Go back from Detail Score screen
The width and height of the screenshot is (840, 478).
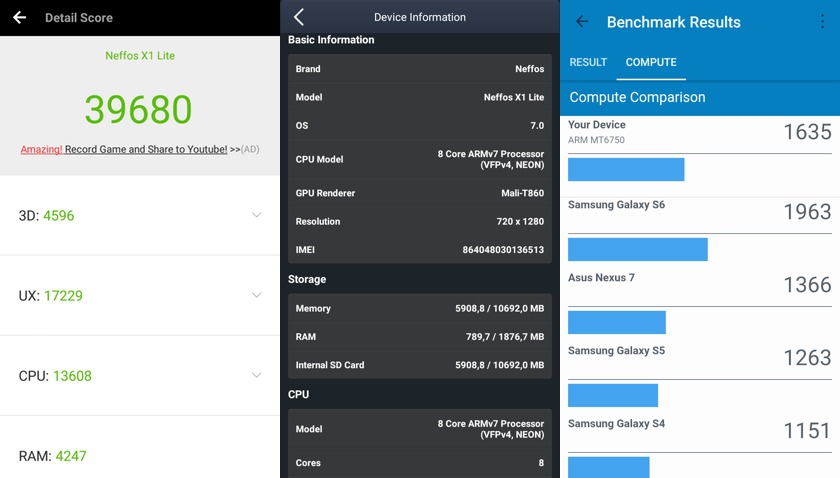coord(19,18)
